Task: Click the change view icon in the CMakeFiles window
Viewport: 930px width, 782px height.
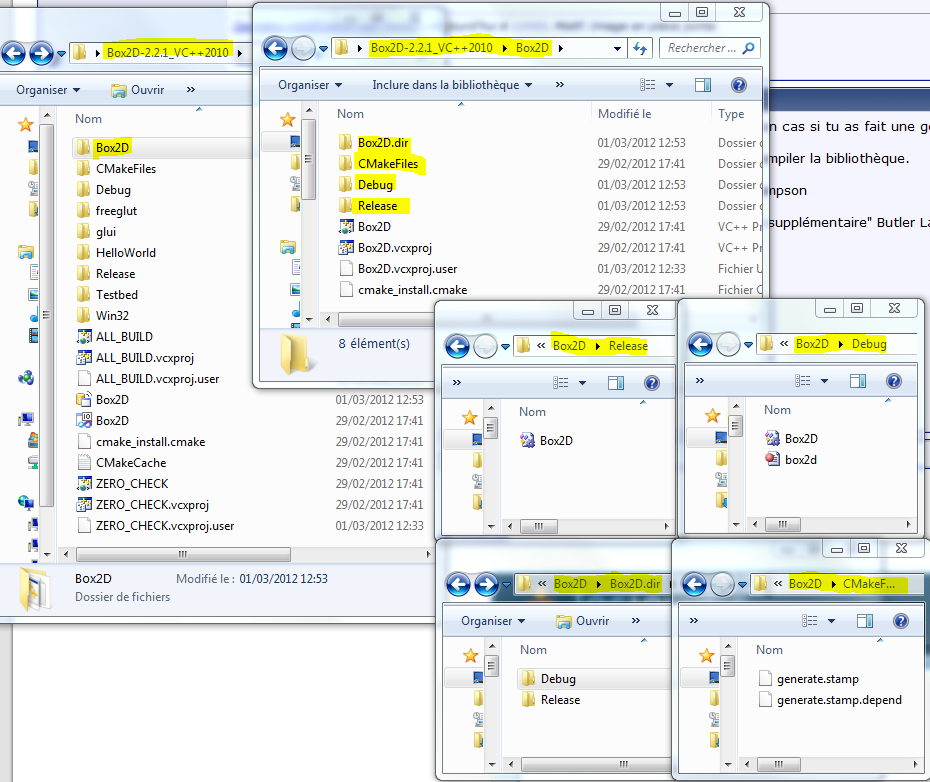Action: coord(810,621)
